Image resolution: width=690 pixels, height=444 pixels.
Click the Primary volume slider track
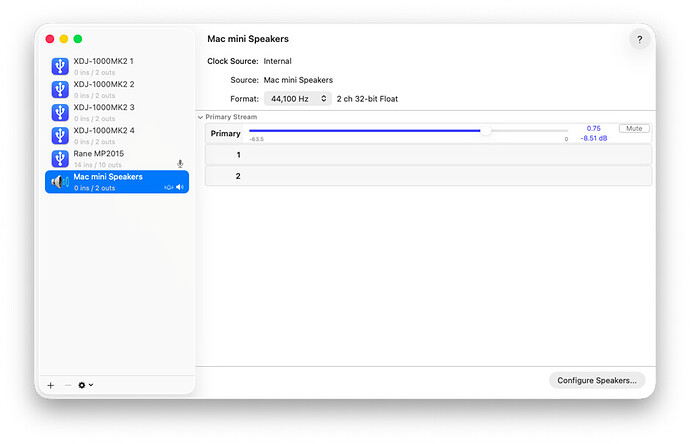click(x=400, y=130)
